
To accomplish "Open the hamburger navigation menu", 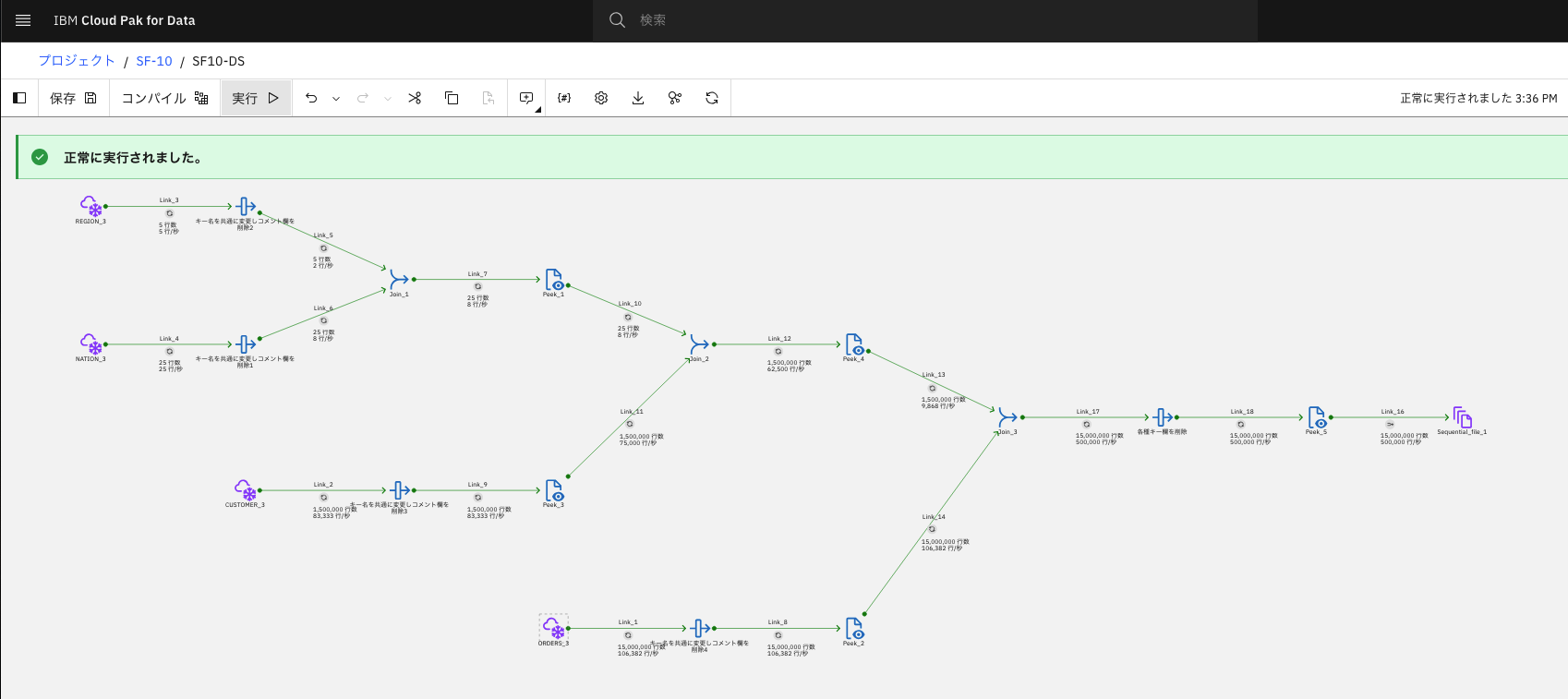I will point(23,20).
